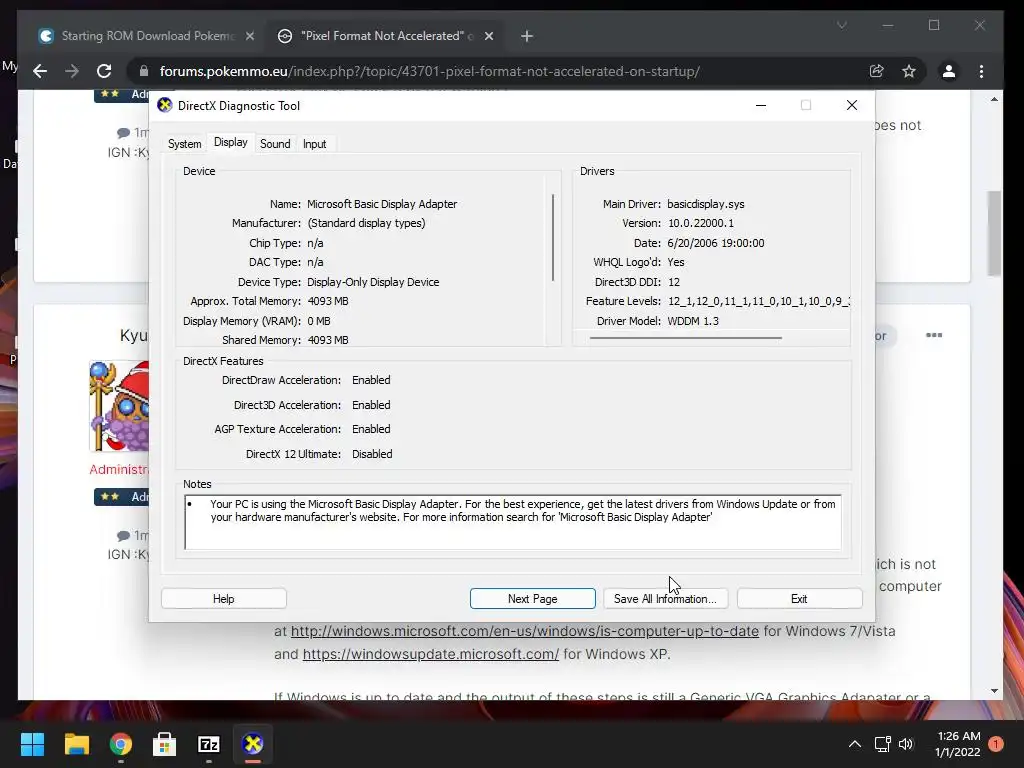
Task: Bookmark this page with star icon
Action: point(908,71)
